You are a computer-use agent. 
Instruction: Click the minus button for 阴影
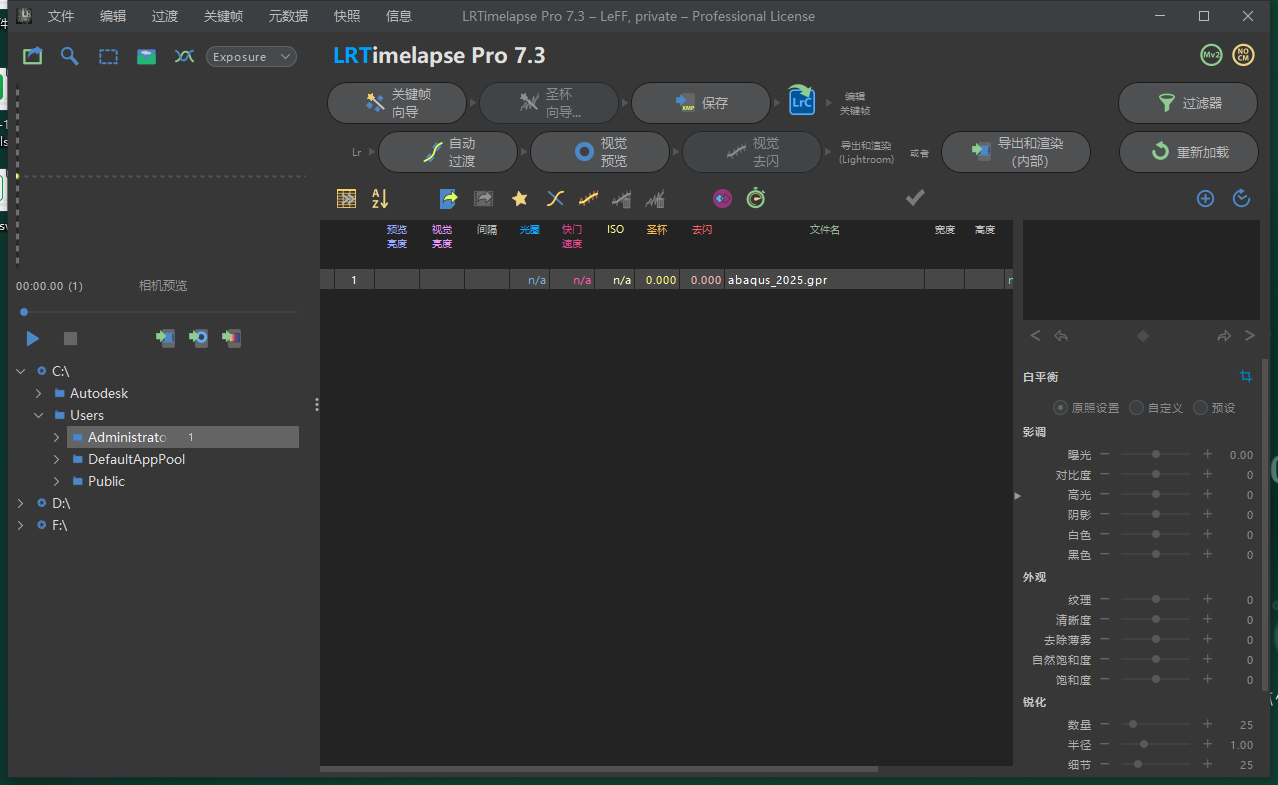1105,514
